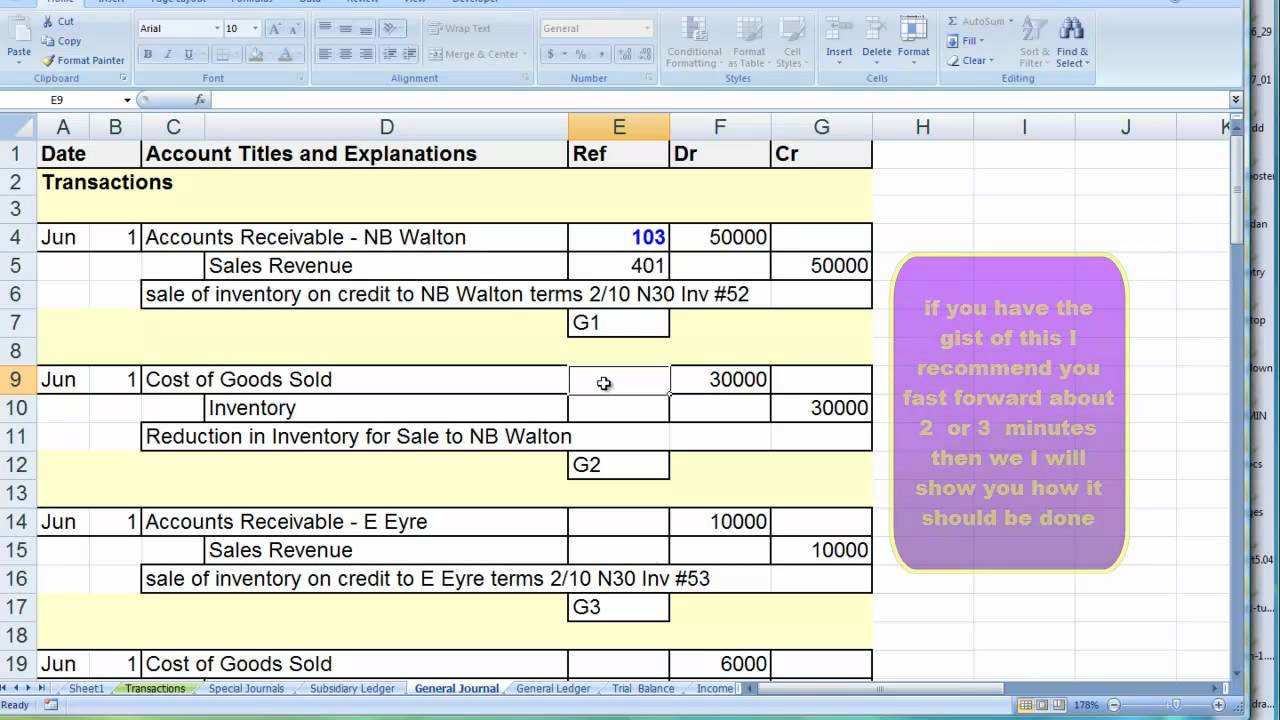Screen dimensions: 1280x720
Task: Select row 9 header
Action: pyautogui.click(x=17, y=380)
